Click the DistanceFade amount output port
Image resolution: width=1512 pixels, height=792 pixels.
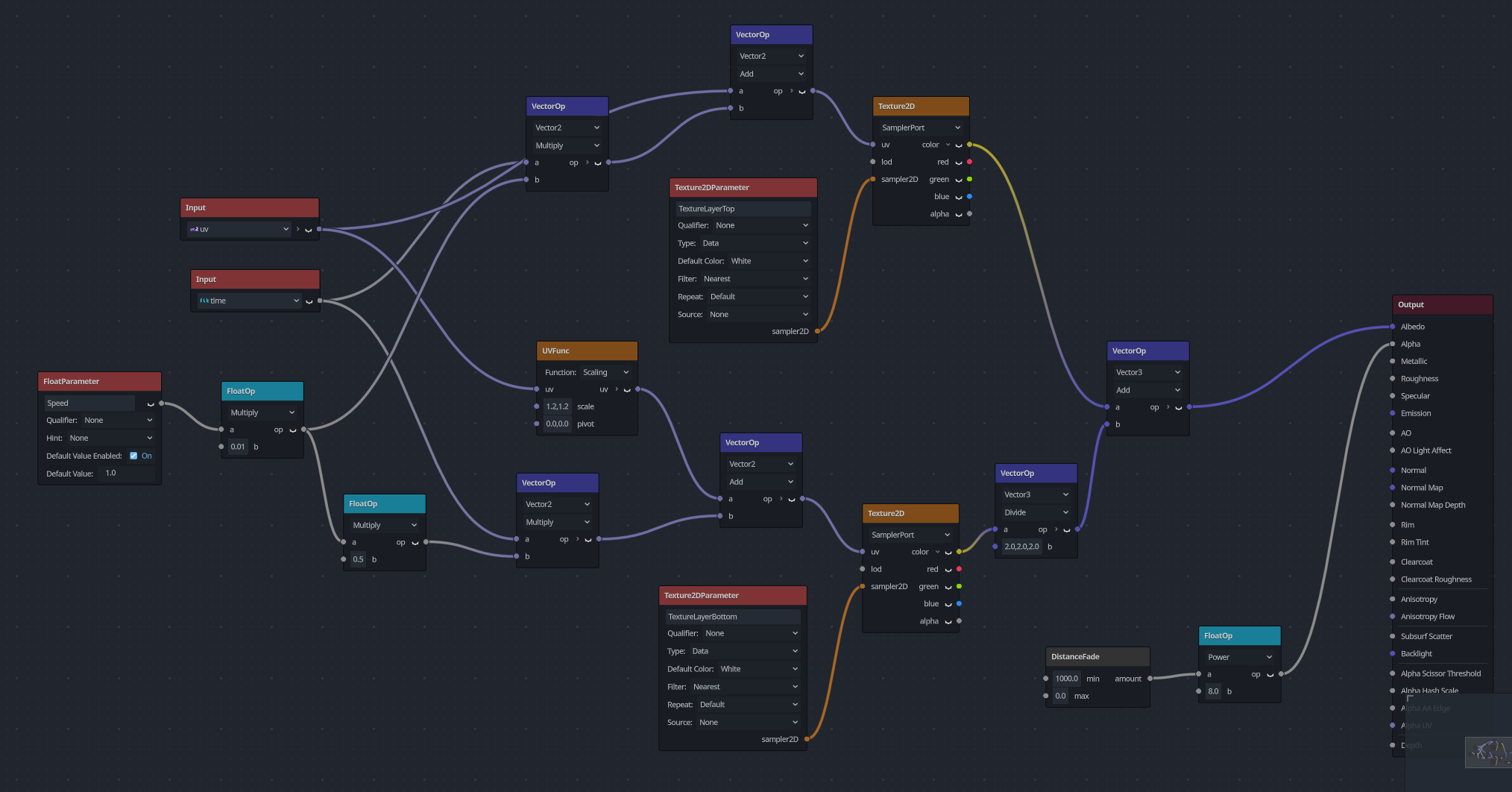tap(1150, 679)
